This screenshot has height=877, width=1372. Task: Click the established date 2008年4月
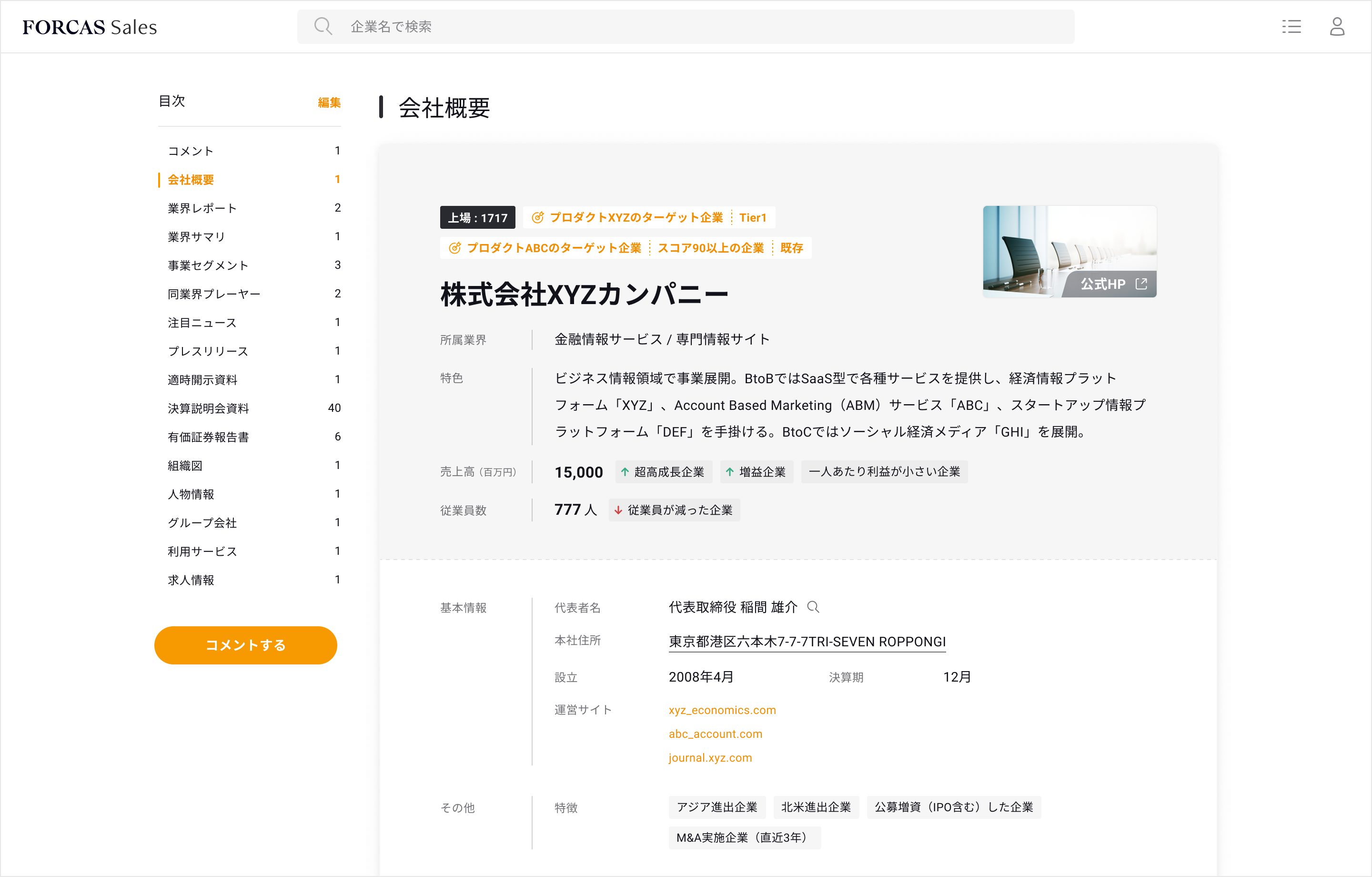pos(701,677)
